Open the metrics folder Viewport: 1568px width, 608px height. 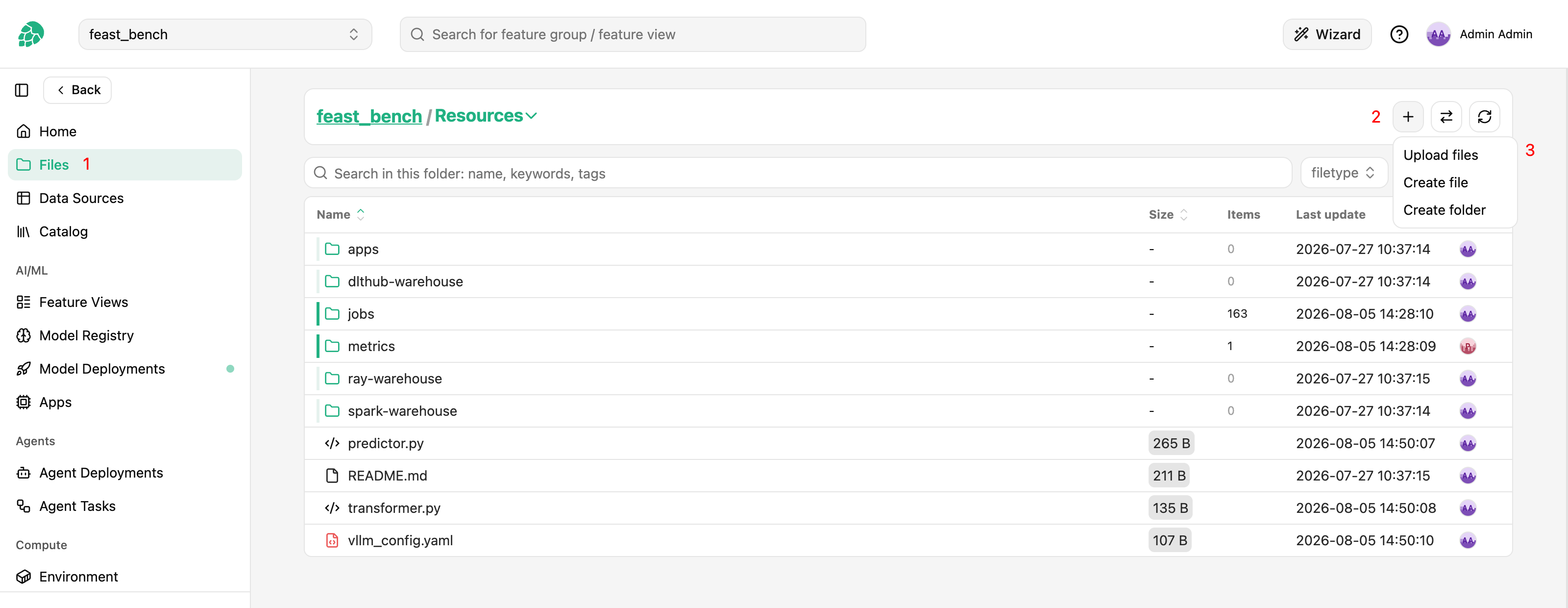[x=371, y=346]
